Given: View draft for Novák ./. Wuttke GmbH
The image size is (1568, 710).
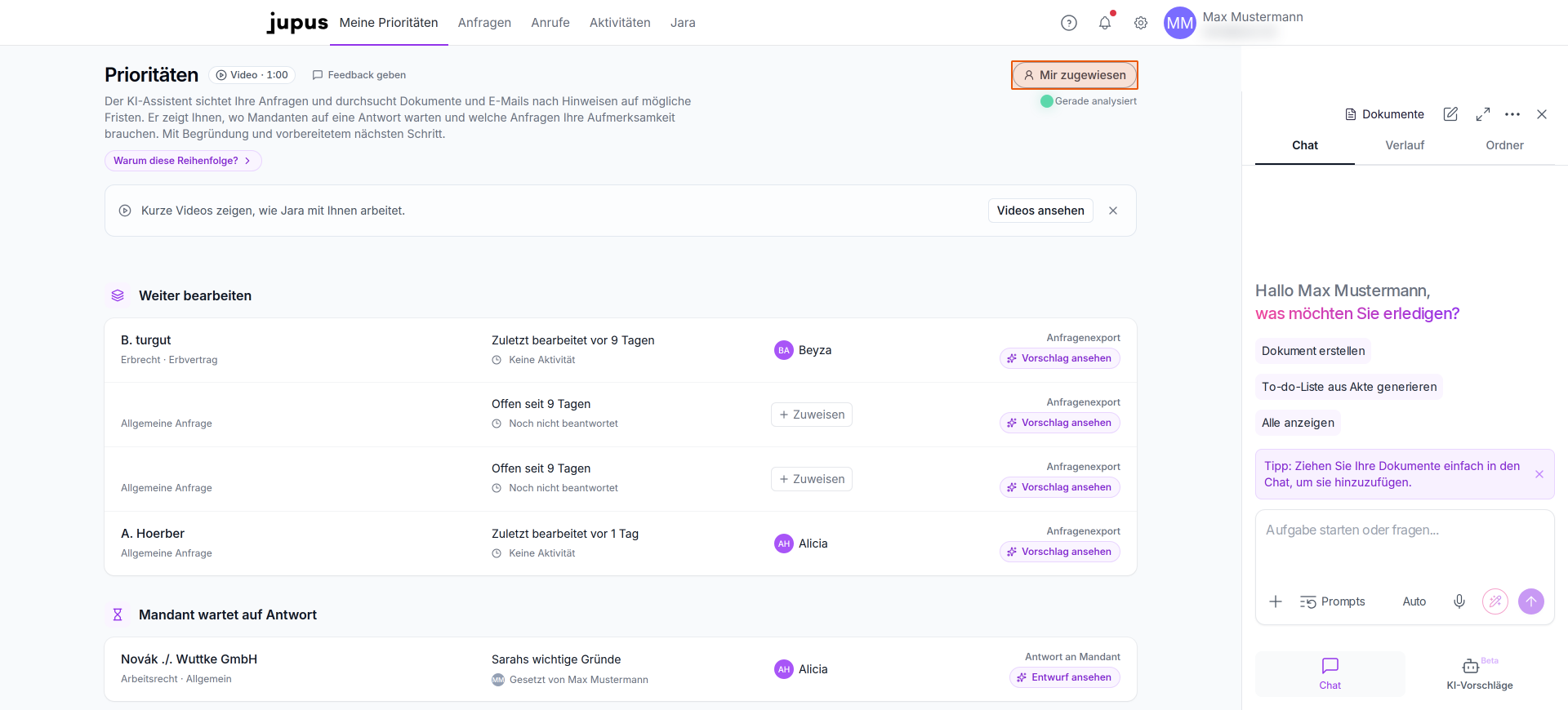Looking at the screenshot, I should point(1065,677).
